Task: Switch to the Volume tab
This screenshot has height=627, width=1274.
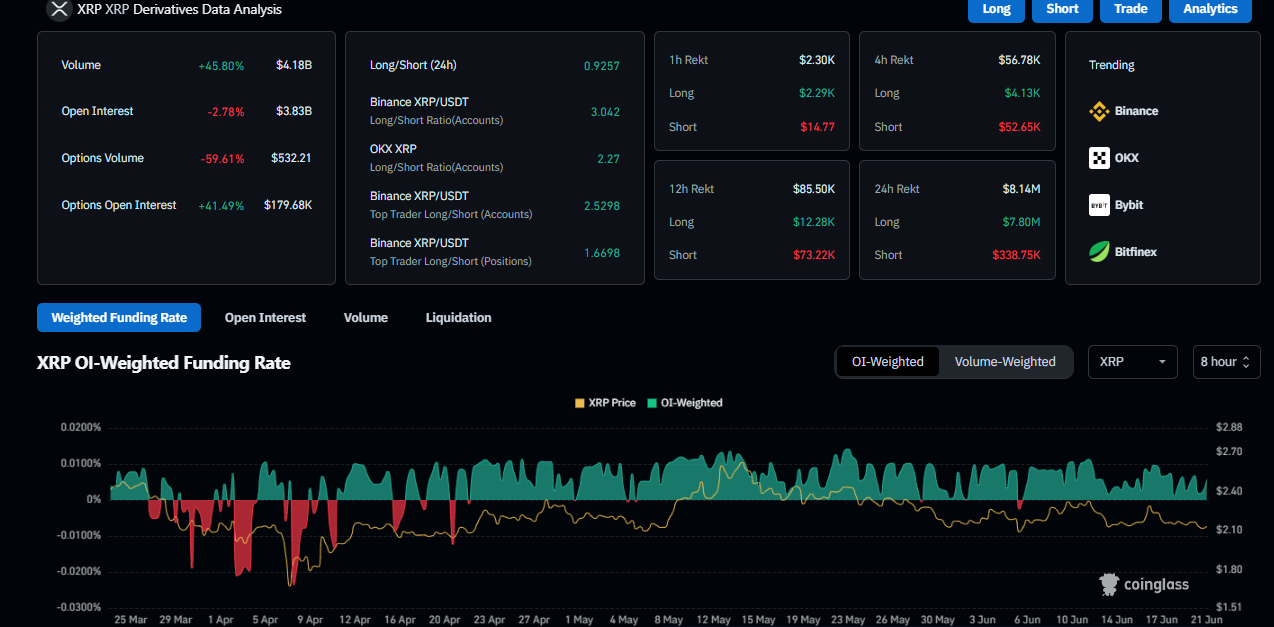Action: (366, 318)
